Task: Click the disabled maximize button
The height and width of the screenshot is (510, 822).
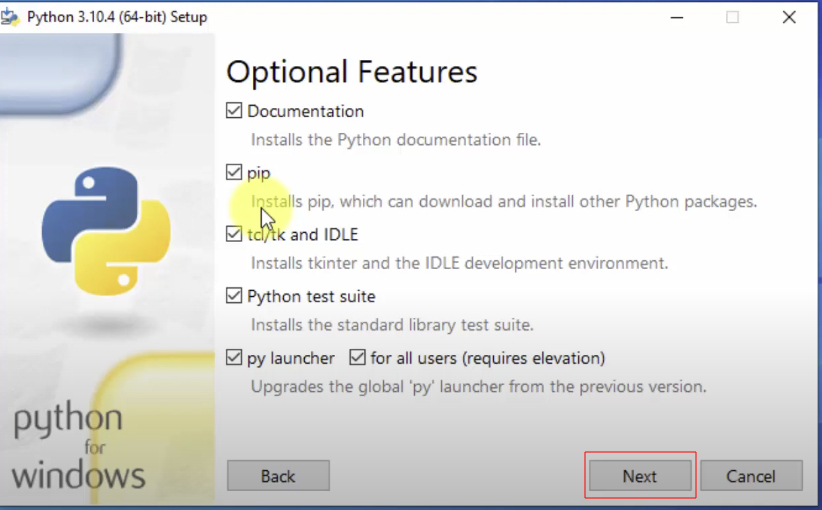Action: [733, 17]
